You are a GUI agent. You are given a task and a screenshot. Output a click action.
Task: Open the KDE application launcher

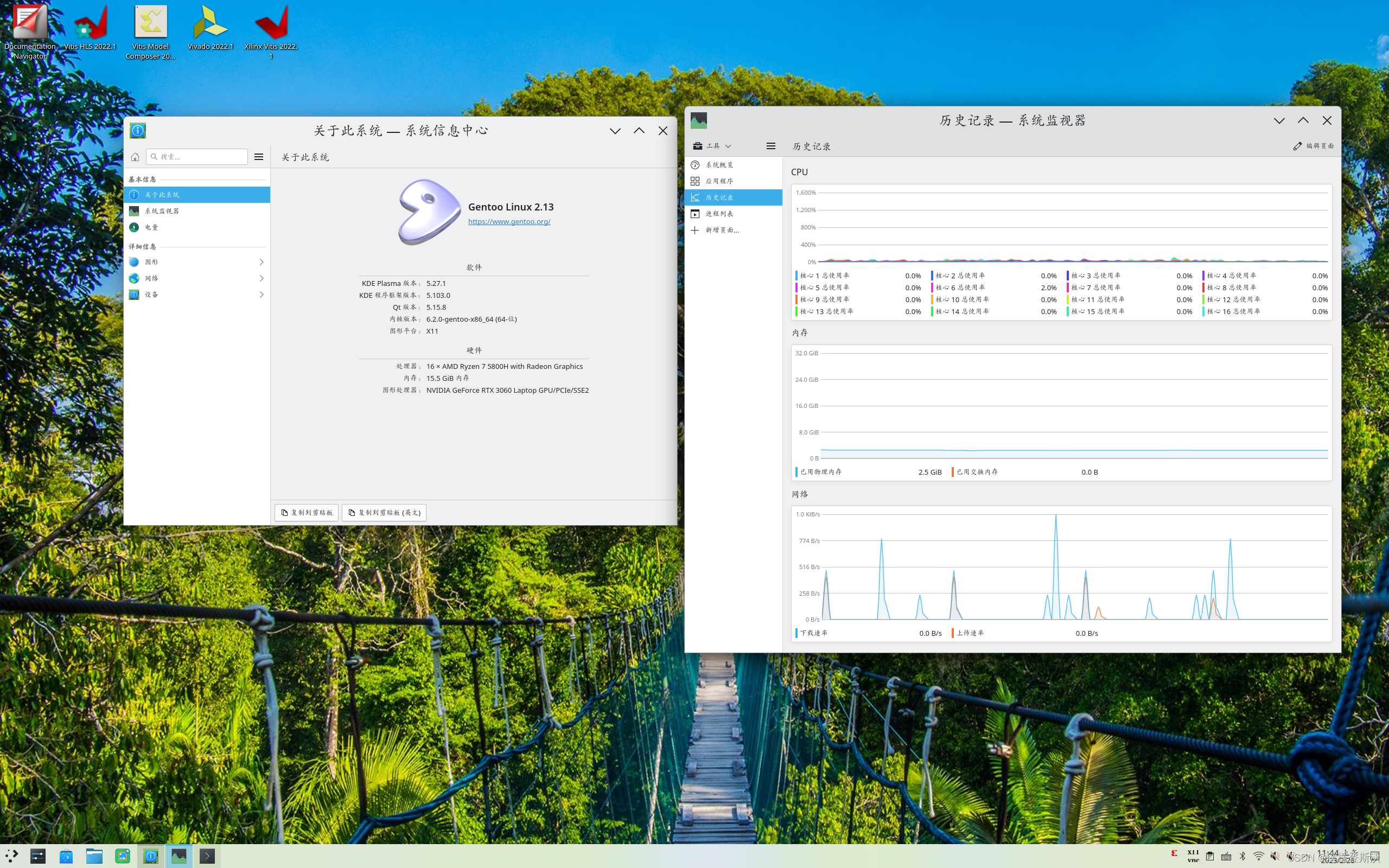(x=11, y=856)
